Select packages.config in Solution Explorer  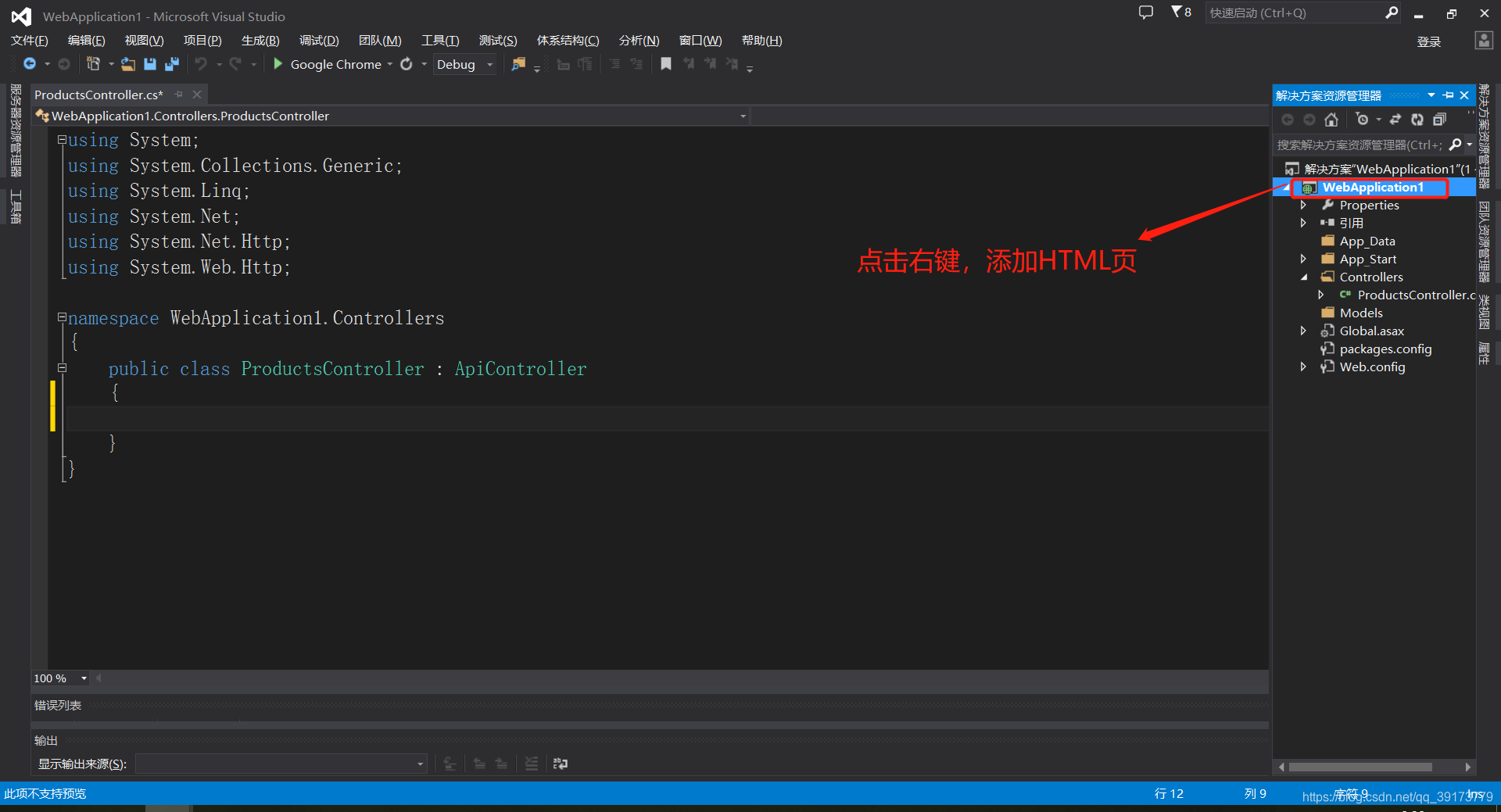click(x=1385, y=349)
